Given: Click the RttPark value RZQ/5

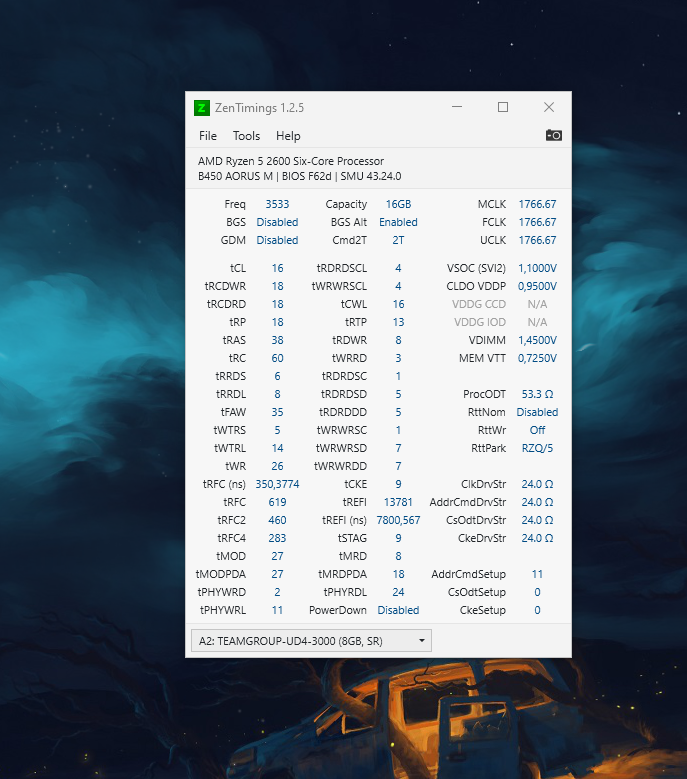Looking at the screenshot, I should tap(537, 448).
